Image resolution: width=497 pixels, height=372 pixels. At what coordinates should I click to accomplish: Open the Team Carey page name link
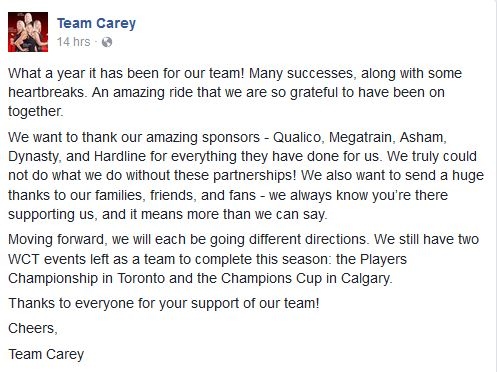pos(96,24)
